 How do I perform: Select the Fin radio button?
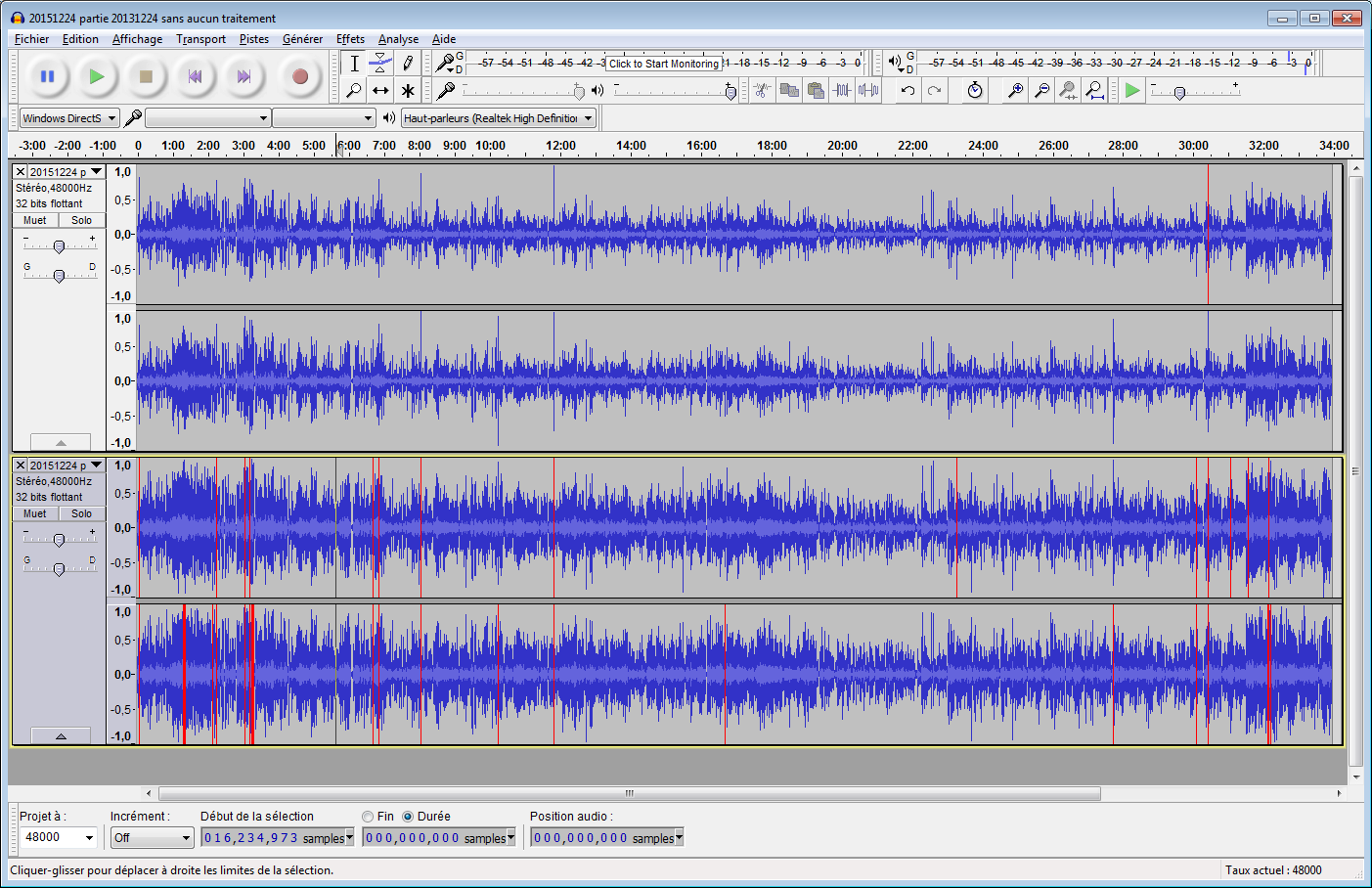[x=369, y=817]
